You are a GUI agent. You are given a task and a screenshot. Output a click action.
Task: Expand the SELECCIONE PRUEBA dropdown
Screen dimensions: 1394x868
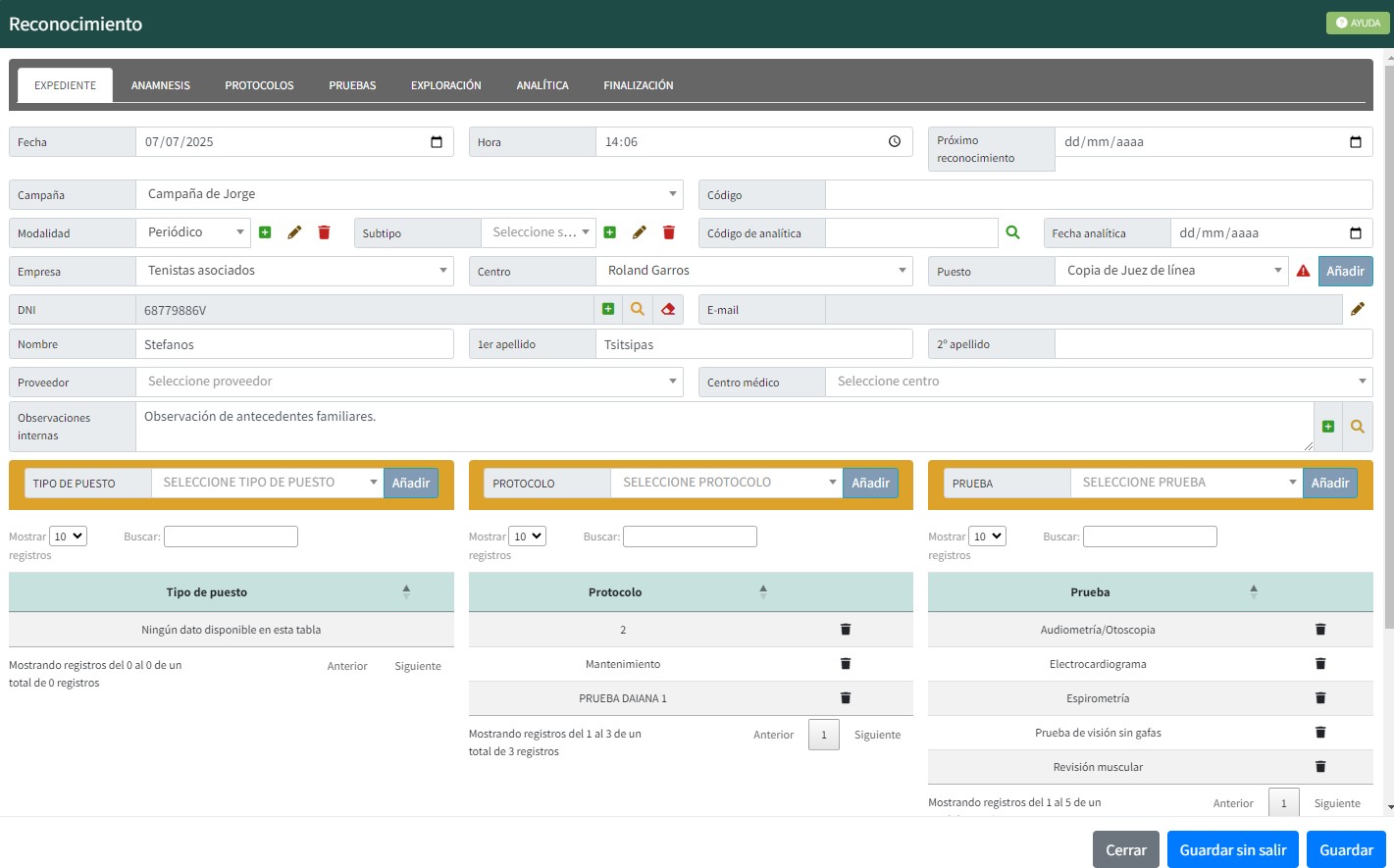pos(1187,483)
